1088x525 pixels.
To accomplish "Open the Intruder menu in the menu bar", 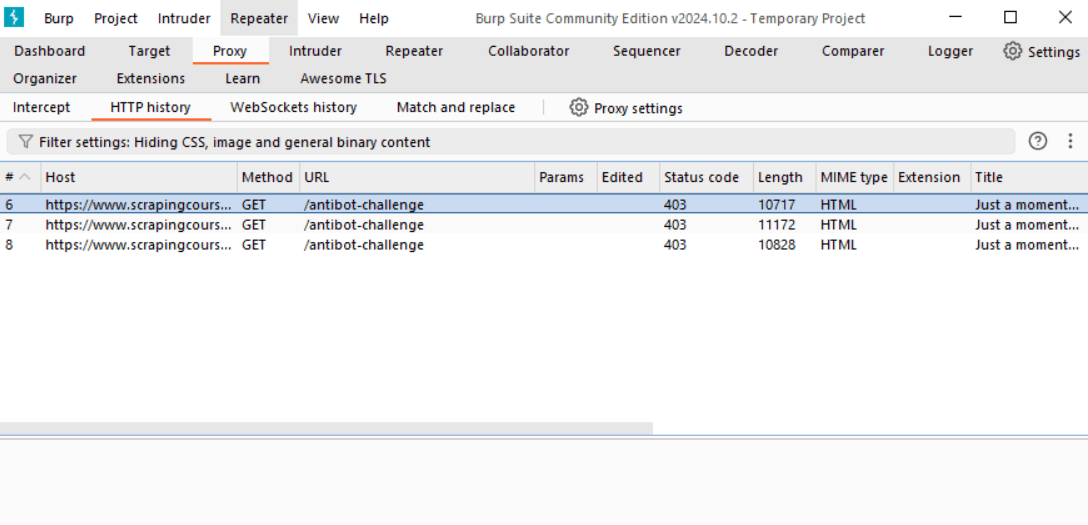I will [x=184, y=19].
